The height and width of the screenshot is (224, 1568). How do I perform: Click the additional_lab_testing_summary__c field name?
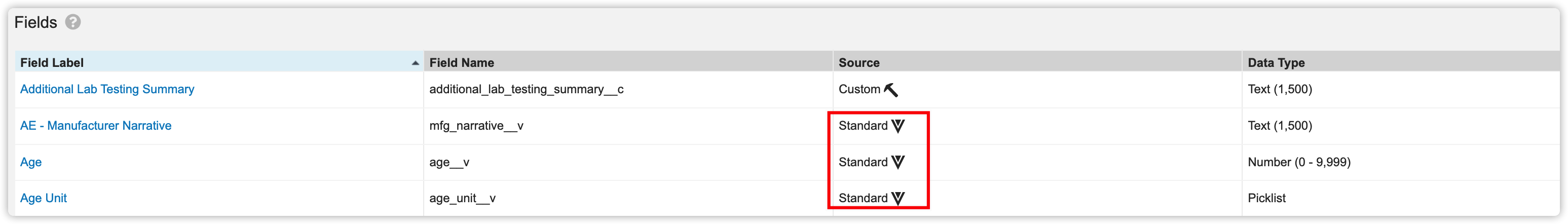coord(526,90)
